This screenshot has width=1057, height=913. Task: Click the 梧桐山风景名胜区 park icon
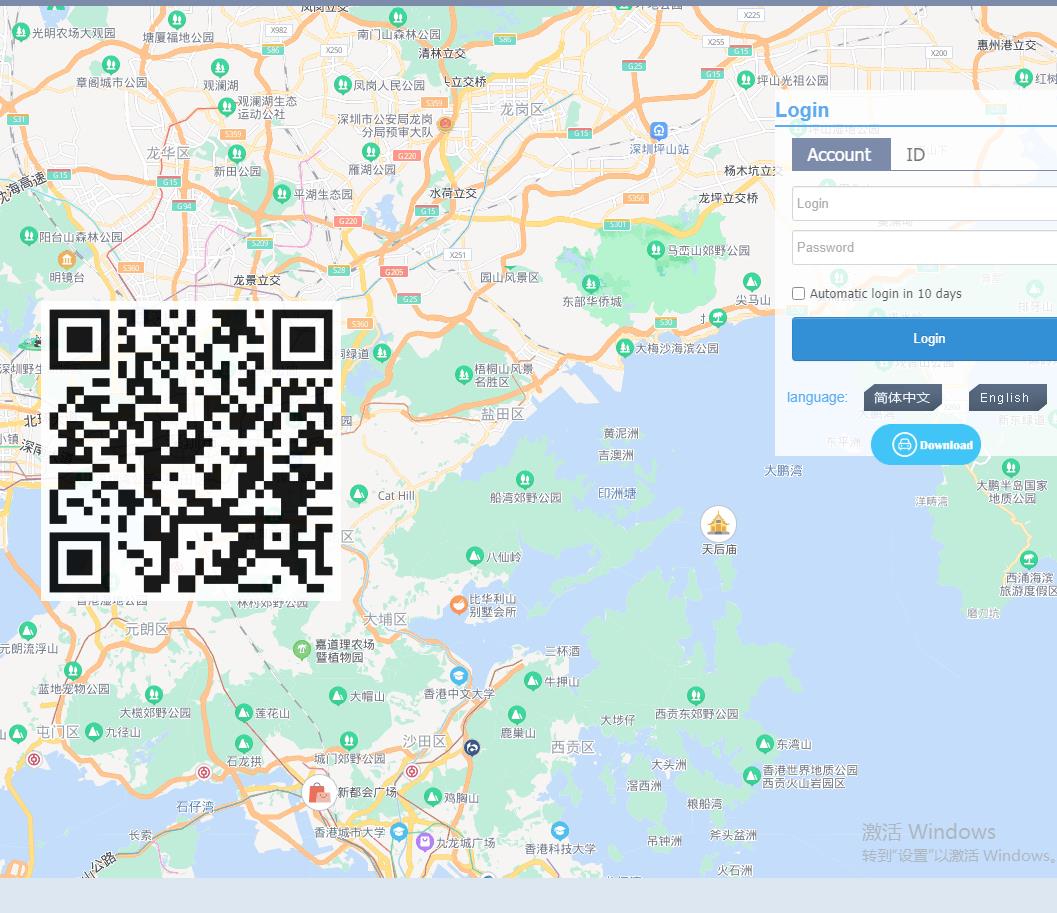pos(463,374)
